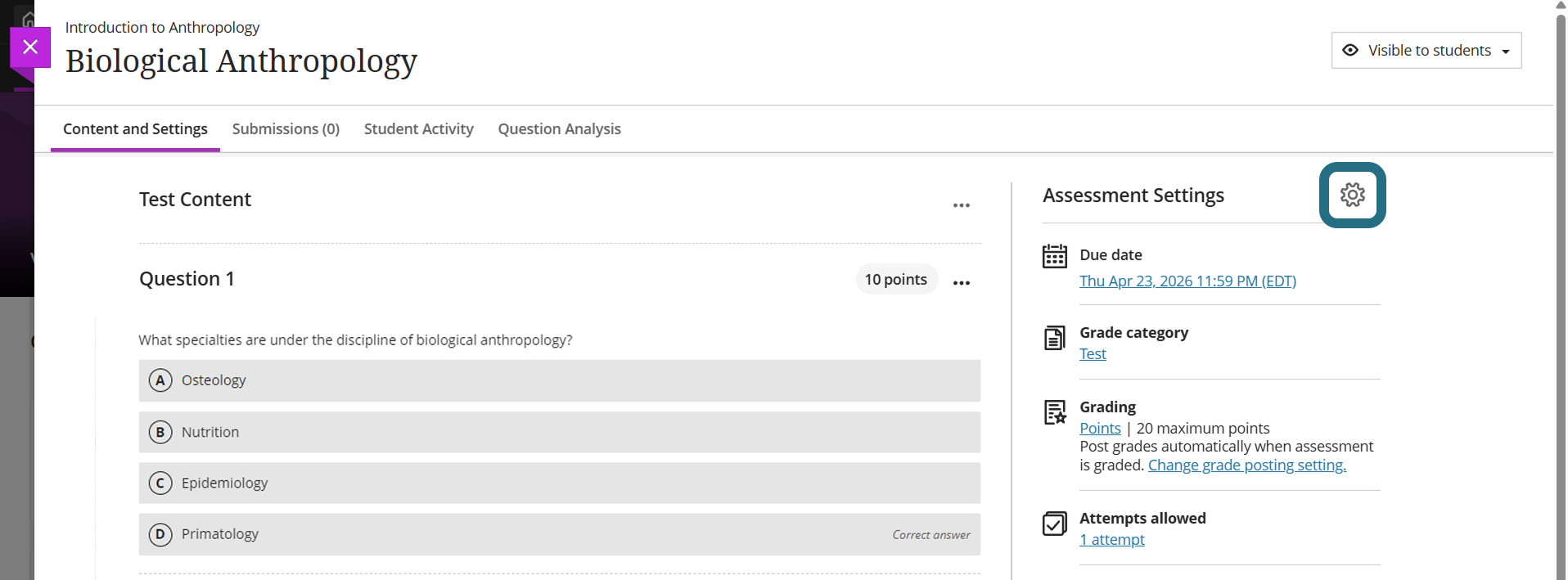
Task: Click the Thu Apr 23, 2026 due date link
Action: pos(1187,281)
